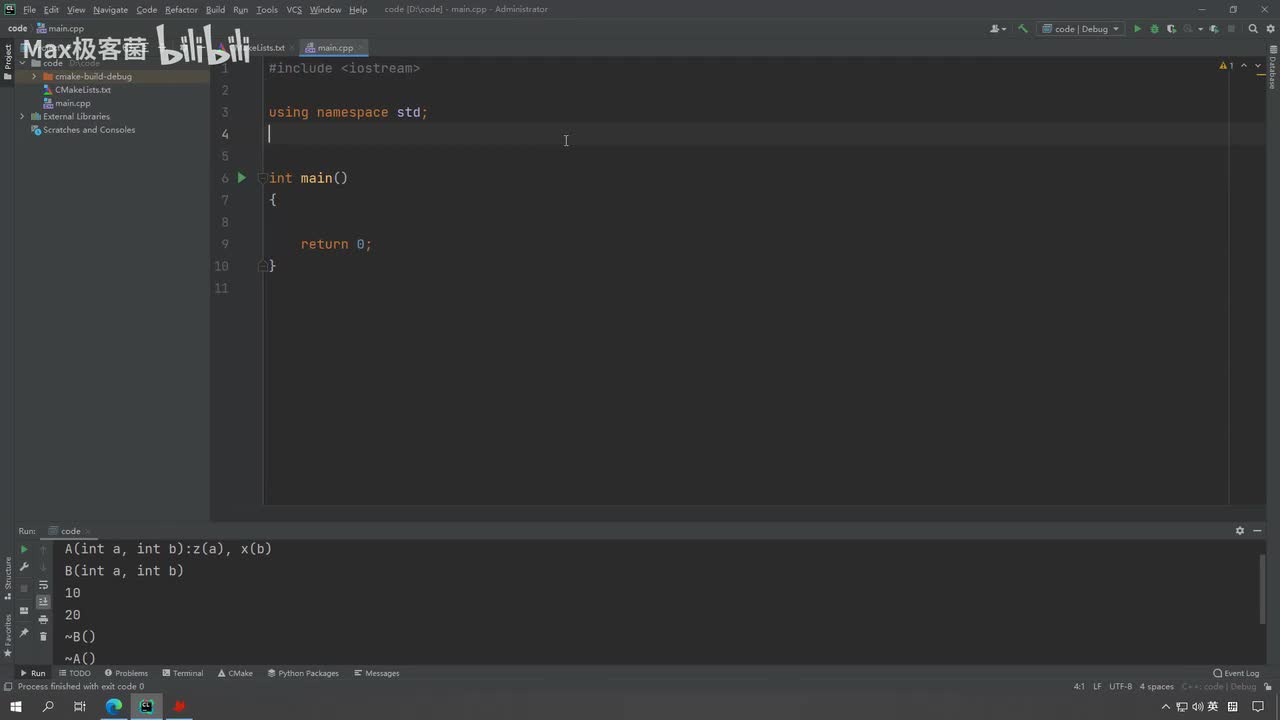Image resolution: width=1280 pixels, height=720 pixels.
Task: Toggle the Favorites side panel
Action: [7, 634]
